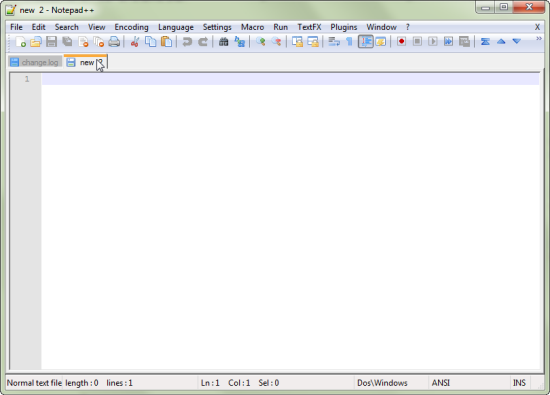Image resolution: width=550 pixels, height=395 pixels.
Task: Open the Run menu
Action: coord(280,27)
